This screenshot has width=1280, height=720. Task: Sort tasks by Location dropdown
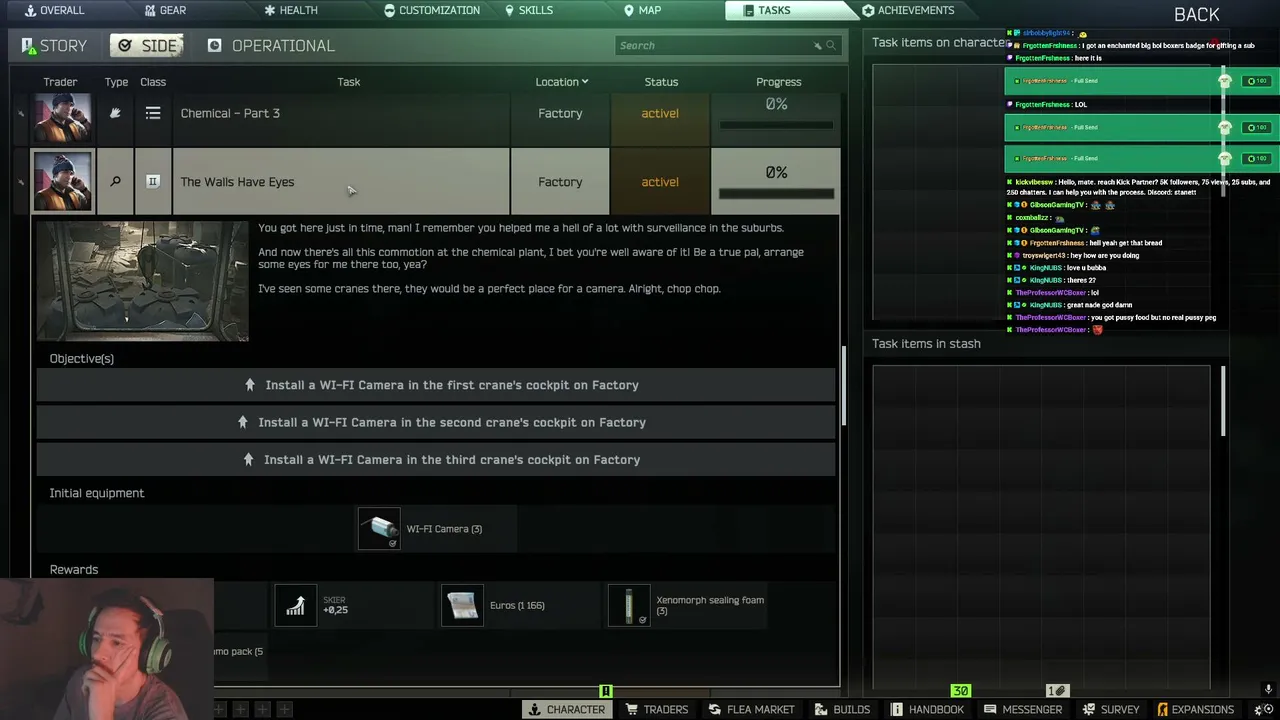tap(561, 82)
